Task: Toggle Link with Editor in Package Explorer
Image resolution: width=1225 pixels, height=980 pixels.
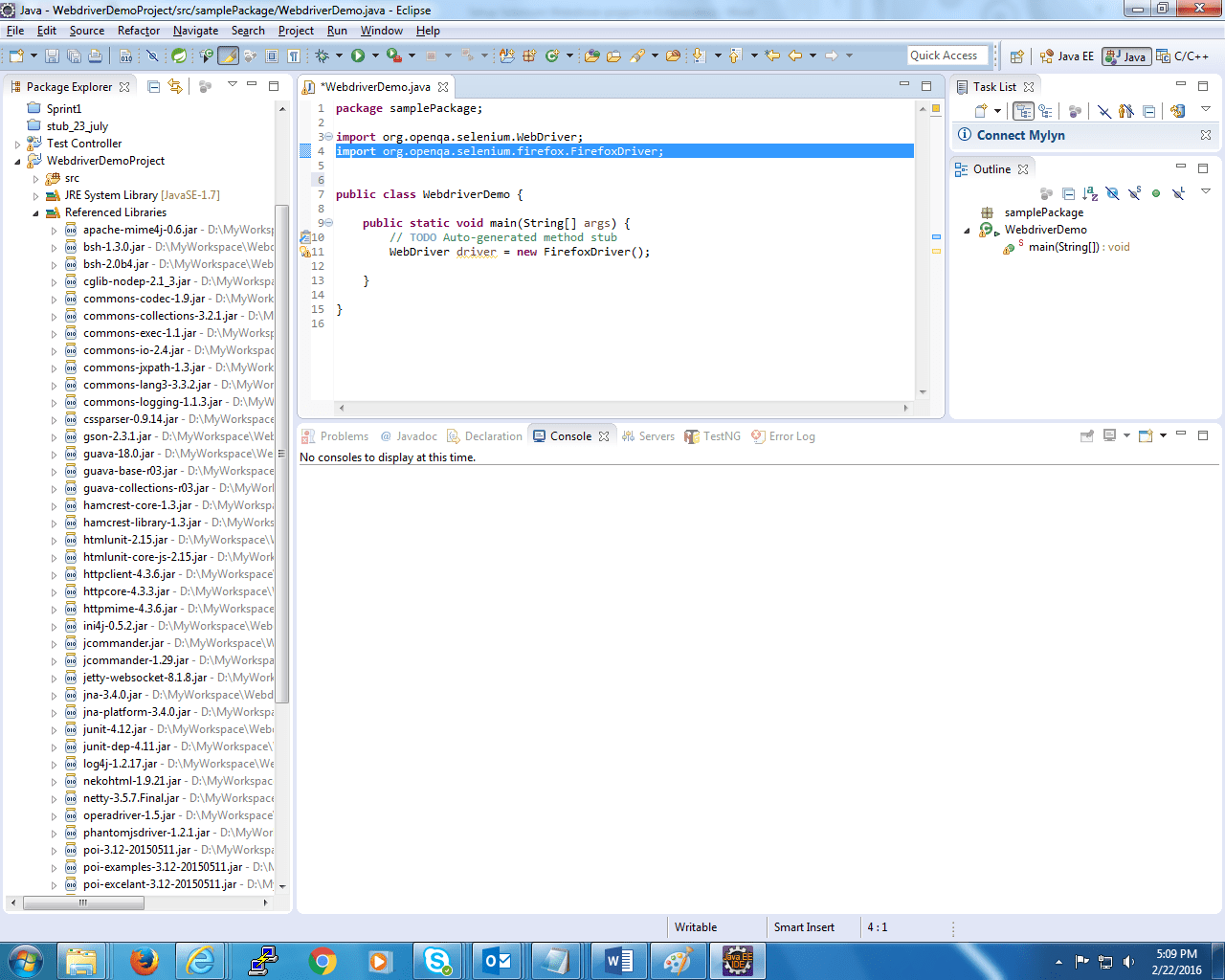Action: tap(175, 87)
